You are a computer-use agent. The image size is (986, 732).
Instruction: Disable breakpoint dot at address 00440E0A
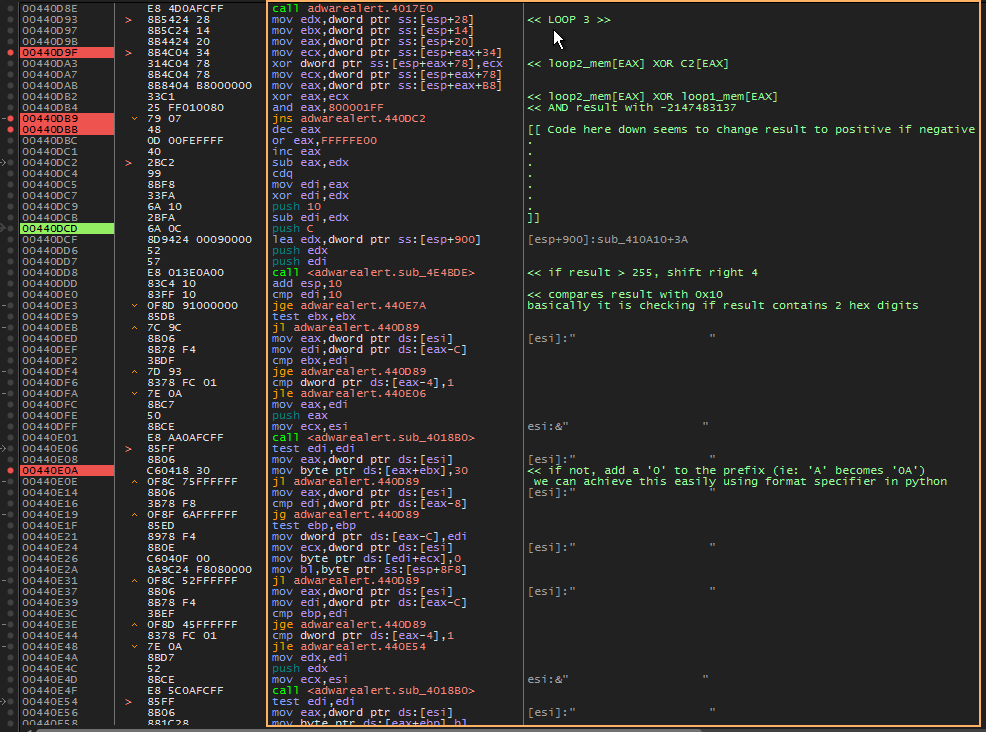[10, 470]
